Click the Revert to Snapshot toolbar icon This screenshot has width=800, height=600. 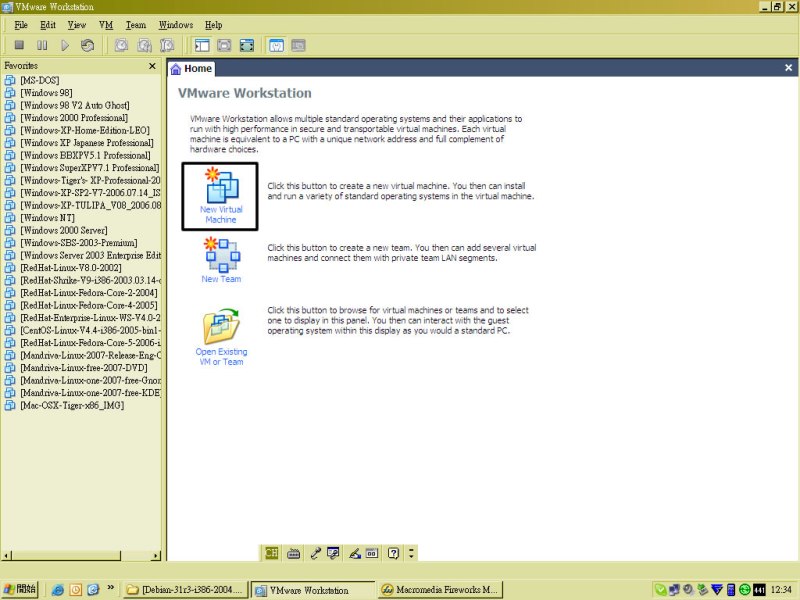pos(144,45)
